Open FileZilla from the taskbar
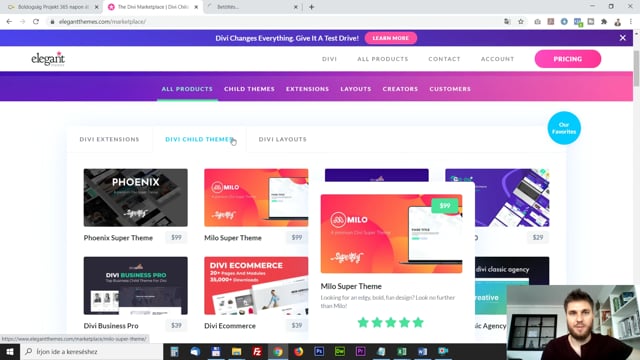Screen dimensions: 640x360 click(x=257, y=351)
